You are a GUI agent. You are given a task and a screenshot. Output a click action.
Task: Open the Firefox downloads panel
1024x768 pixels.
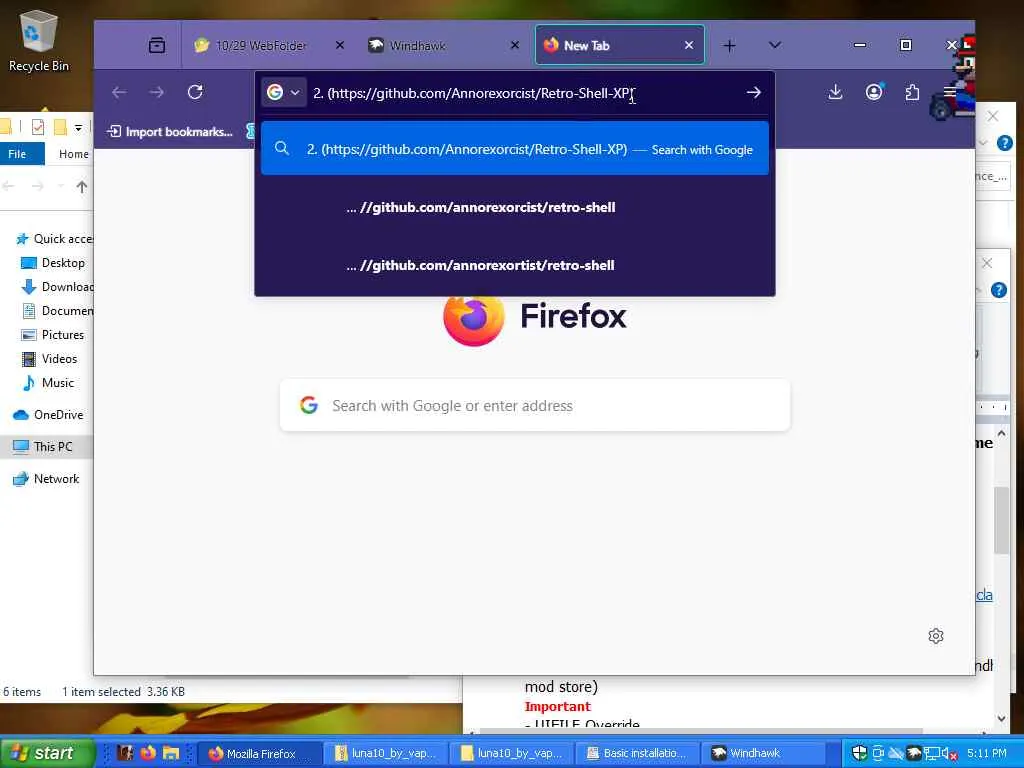pyautogui.click(x=835, y=92)
